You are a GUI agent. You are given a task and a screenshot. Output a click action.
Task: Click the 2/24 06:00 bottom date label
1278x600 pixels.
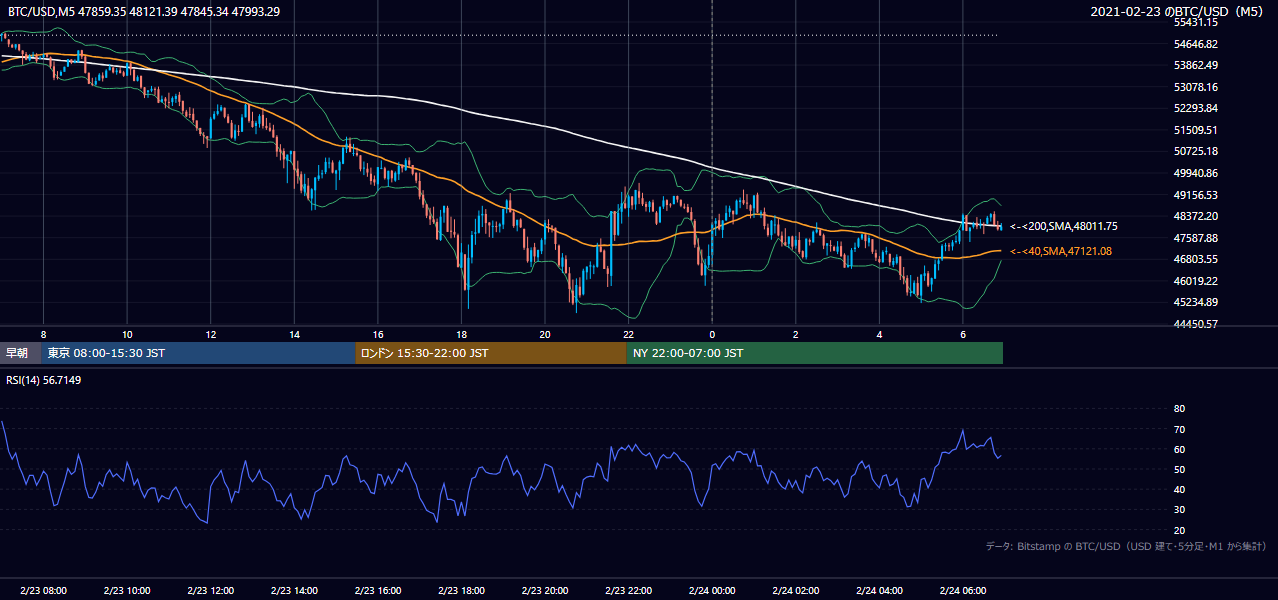pyautogui.click(x=962, y=590)
